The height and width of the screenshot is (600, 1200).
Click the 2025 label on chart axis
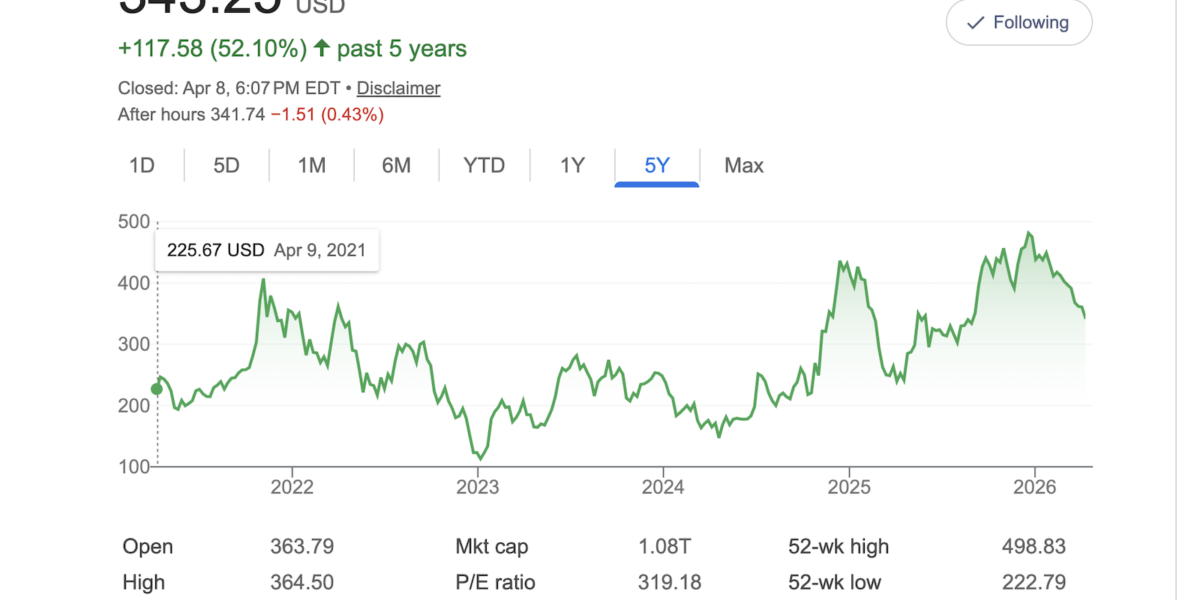848,488
